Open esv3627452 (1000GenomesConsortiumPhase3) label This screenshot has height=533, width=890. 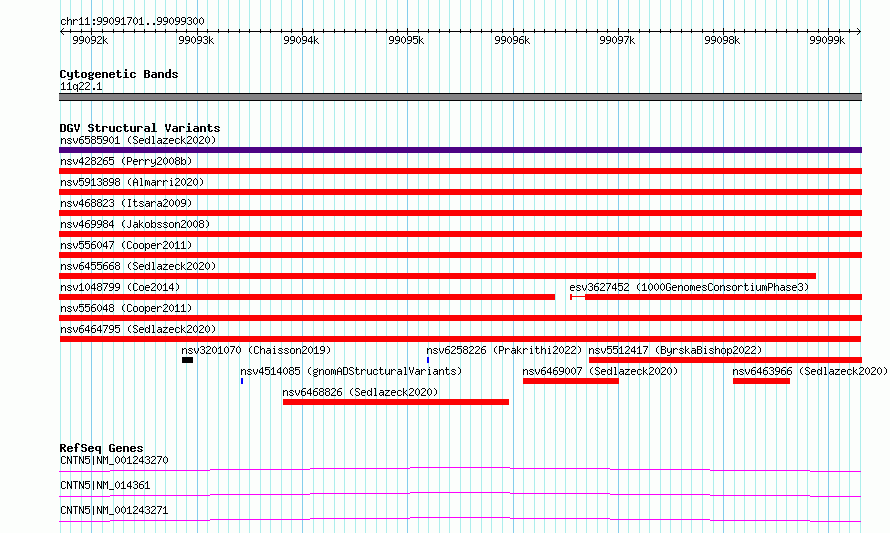689,287
